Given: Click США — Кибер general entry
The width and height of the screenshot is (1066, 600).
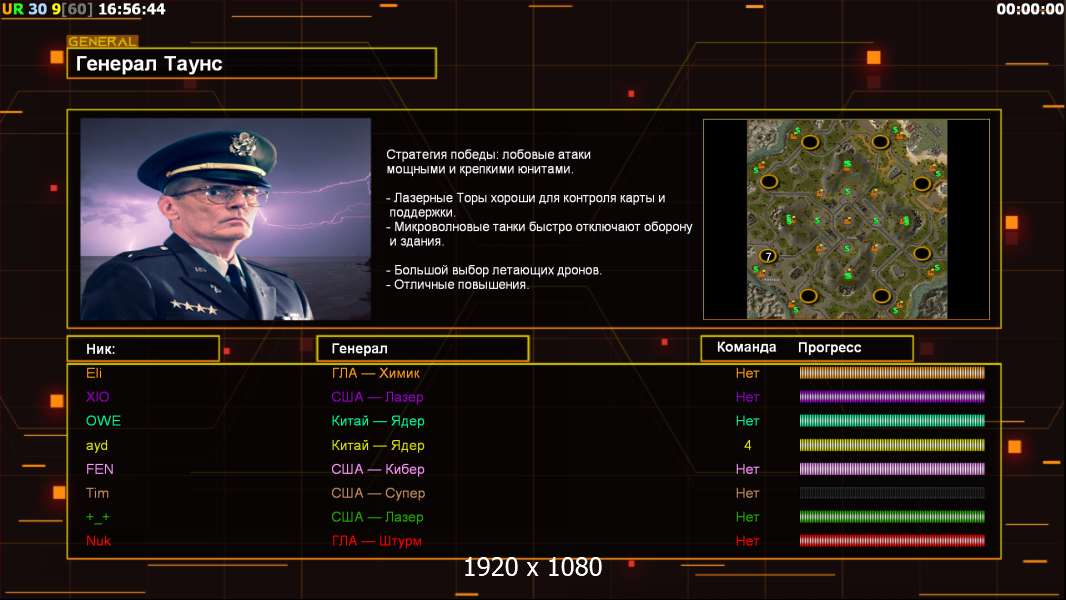Looking at the screenshot, I should point(378,470).
